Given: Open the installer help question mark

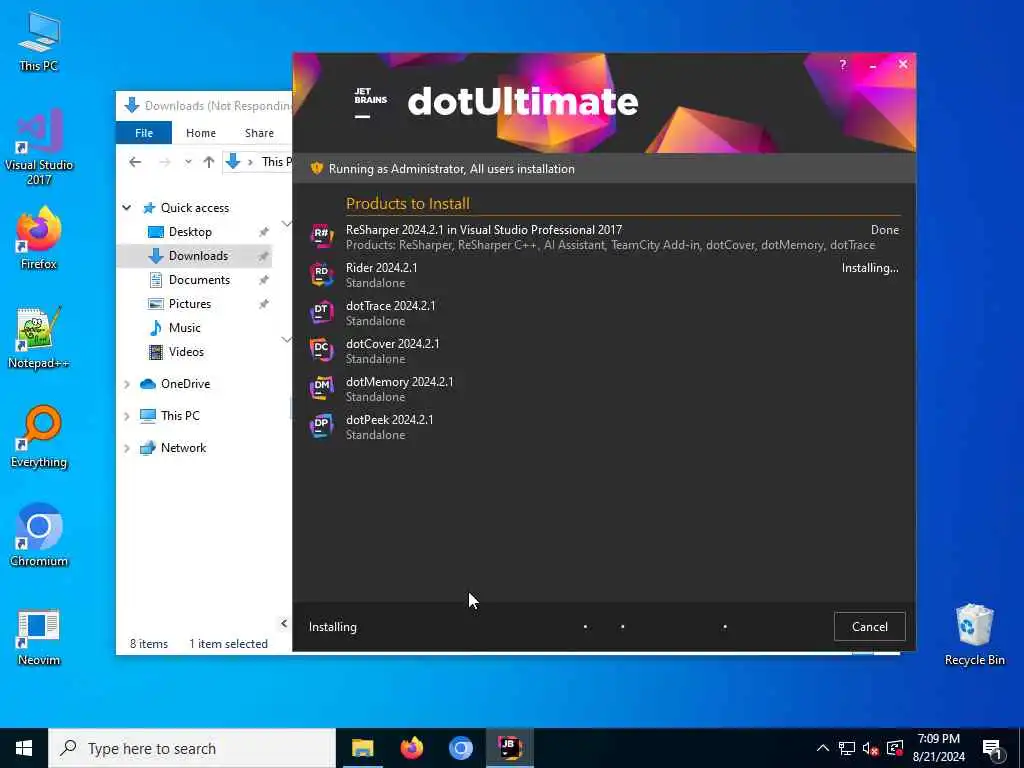Looking at the screenshot, I should 842,65.
